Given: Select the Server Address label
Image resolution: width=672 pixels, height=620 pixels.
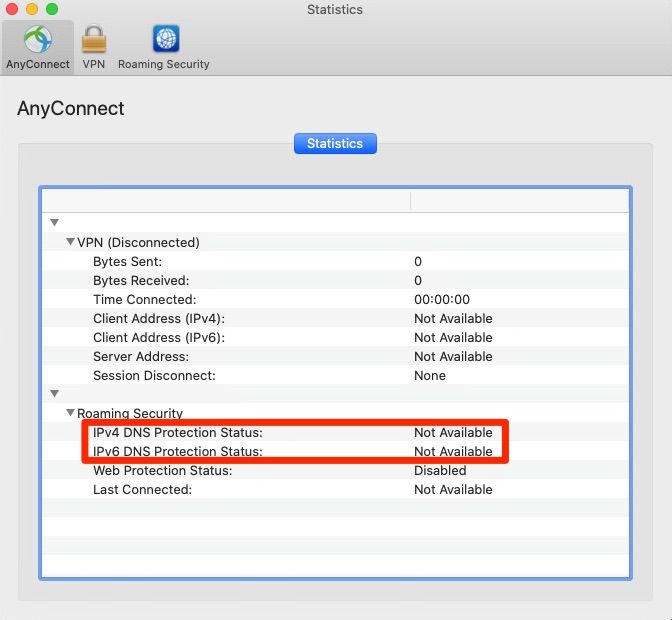Looking at the screenshot, I should pos(141,356).
